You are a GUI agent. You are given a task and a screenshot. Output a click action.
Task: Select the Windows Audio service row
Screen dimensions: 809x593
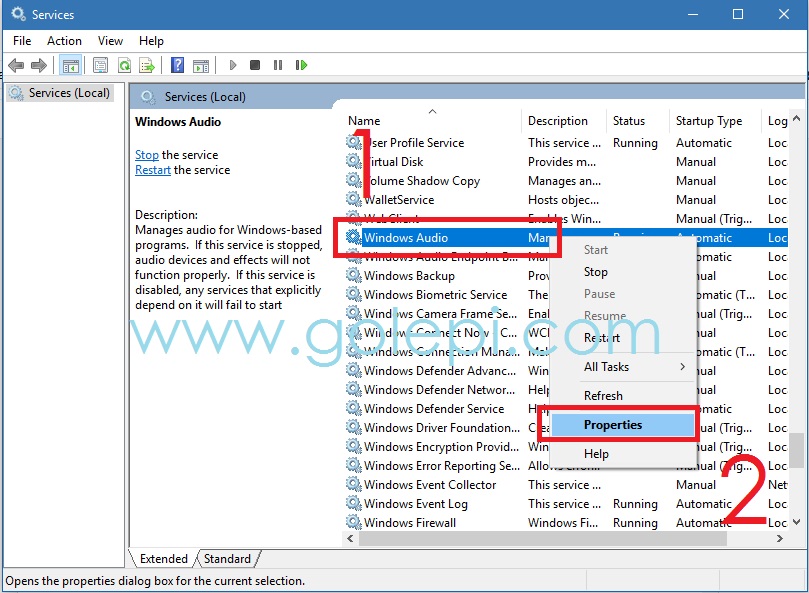(566, 237)
